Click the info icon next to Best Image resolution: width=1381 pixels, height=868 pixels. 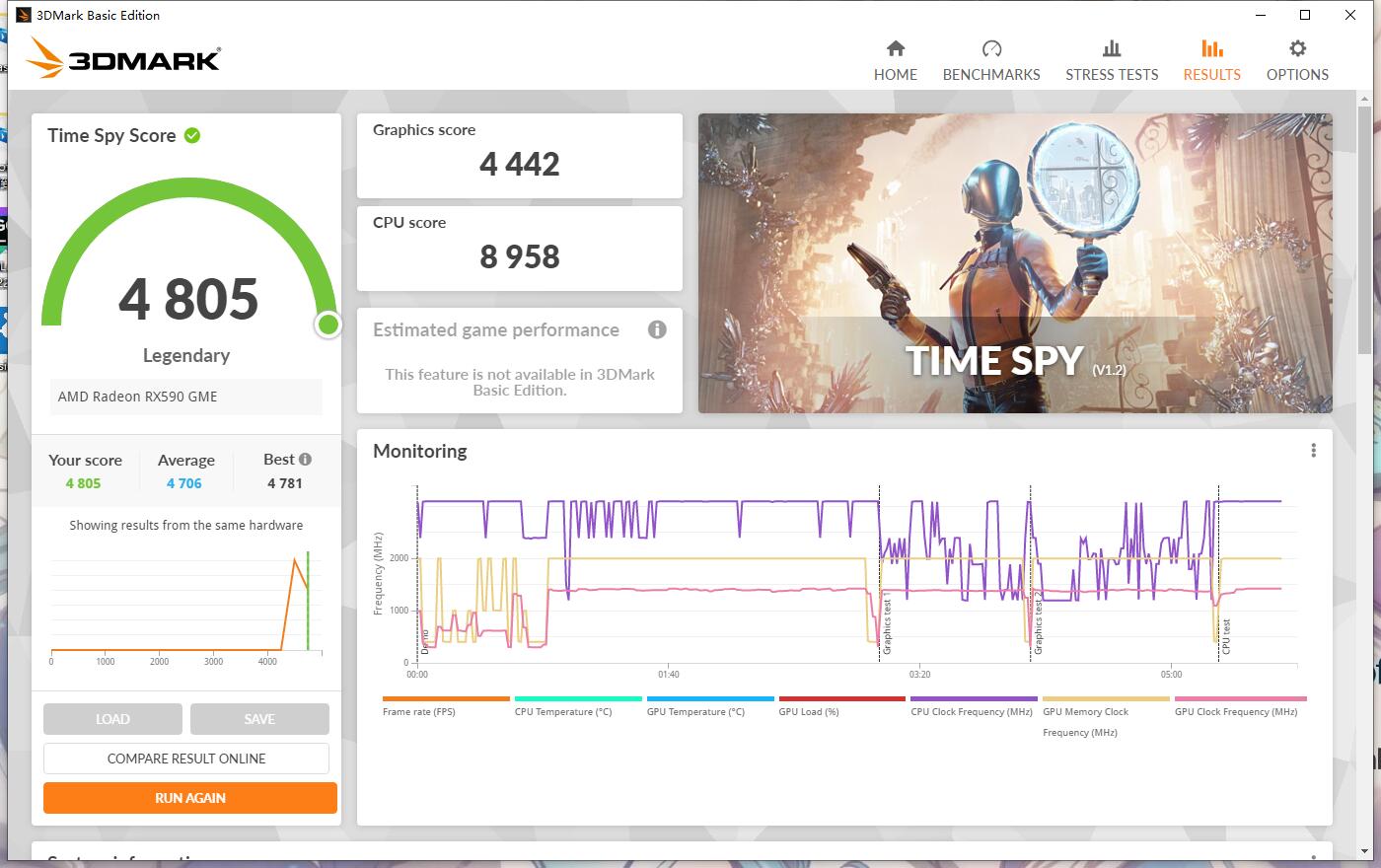point(305,459)
